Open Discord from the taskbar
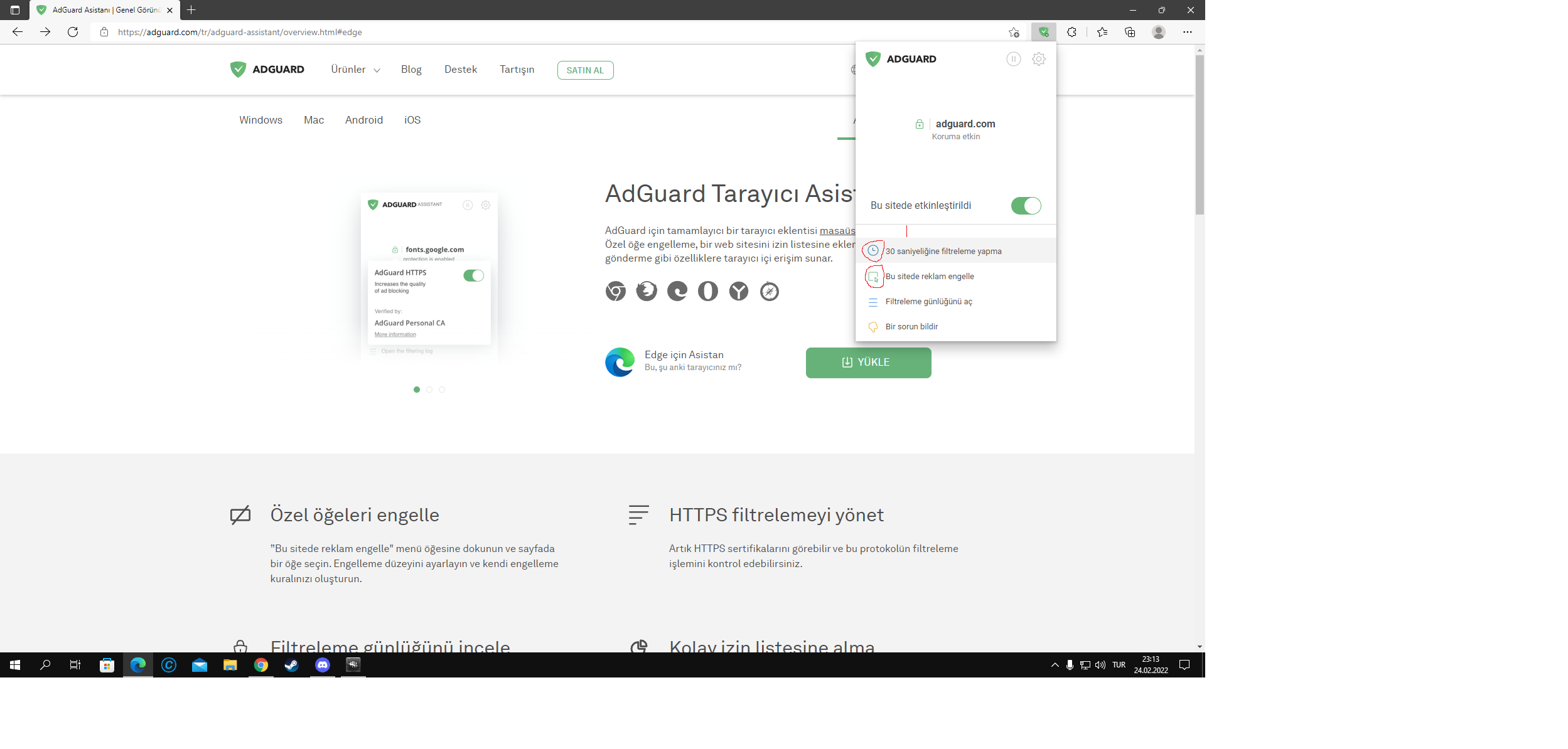This screenshot has width=1568, height=749. click(322, 665)
